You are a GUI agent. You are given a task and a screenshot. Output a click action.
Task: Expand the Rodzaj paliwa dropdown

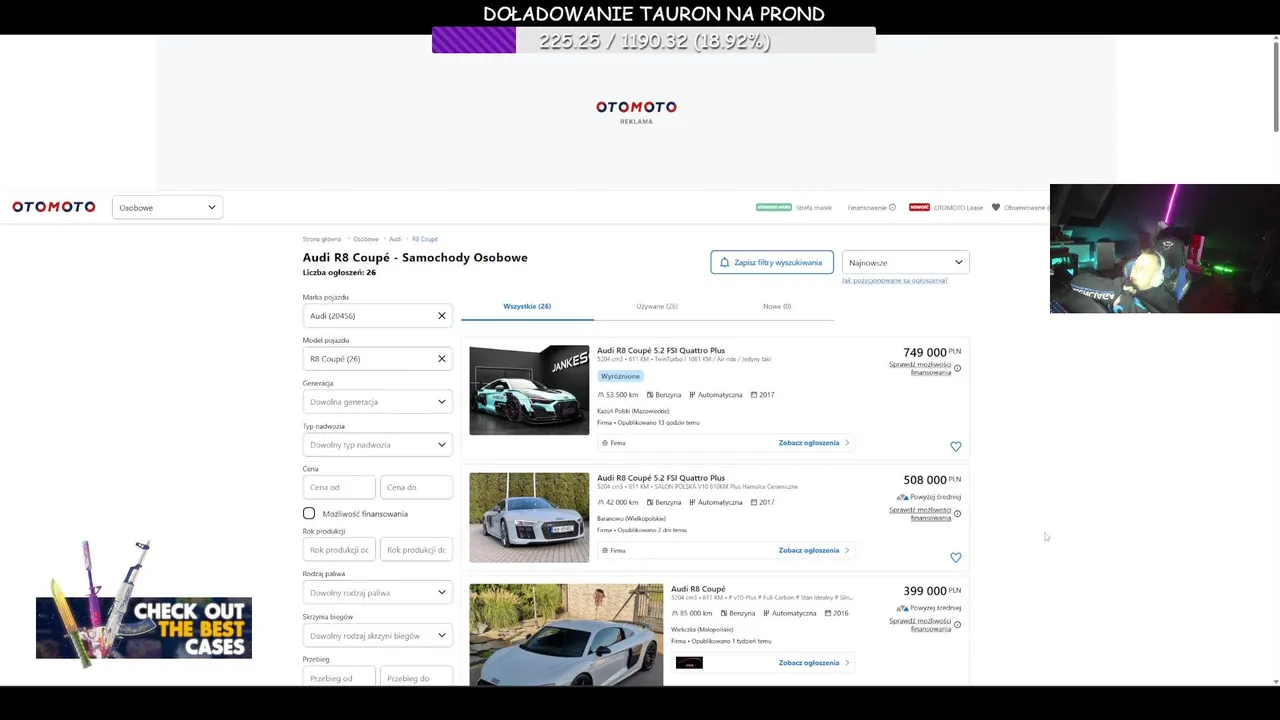coord(378,593)
